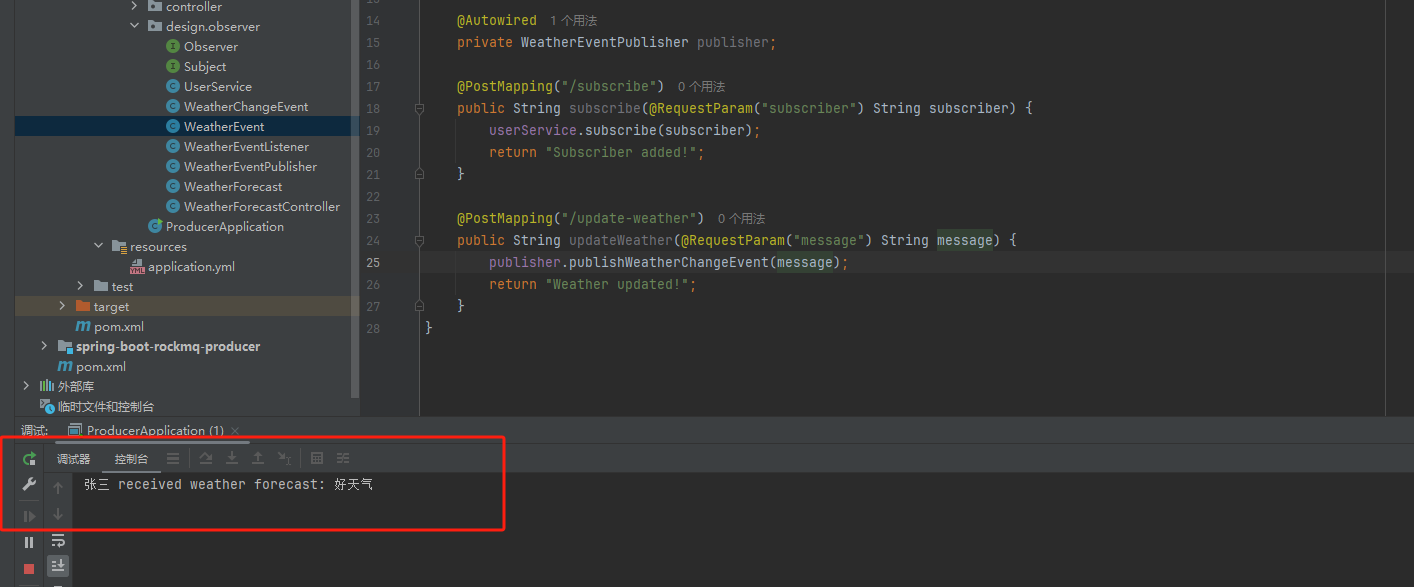Open the root pom.xml below spring-boot-rockmq-producer
Viewport: 1414px width, 587px height.
pos(101,366)
